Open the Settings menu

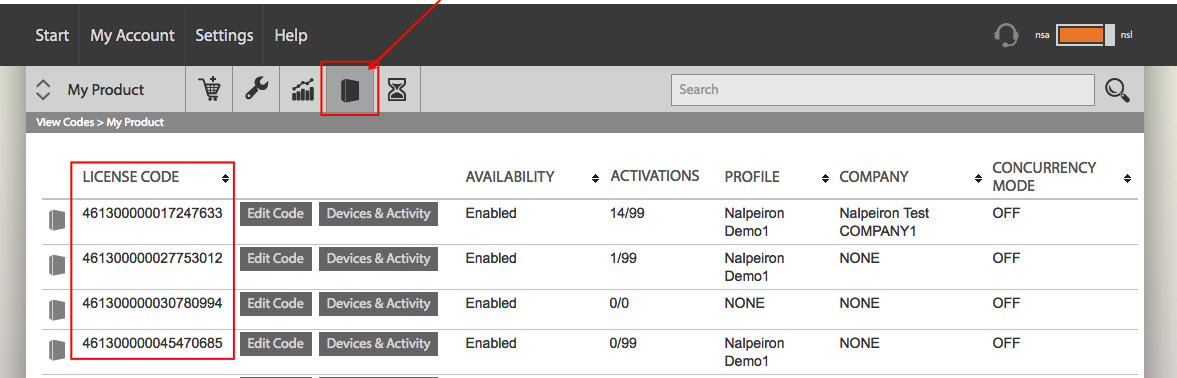pyautogui.click(x=224, y=35)
